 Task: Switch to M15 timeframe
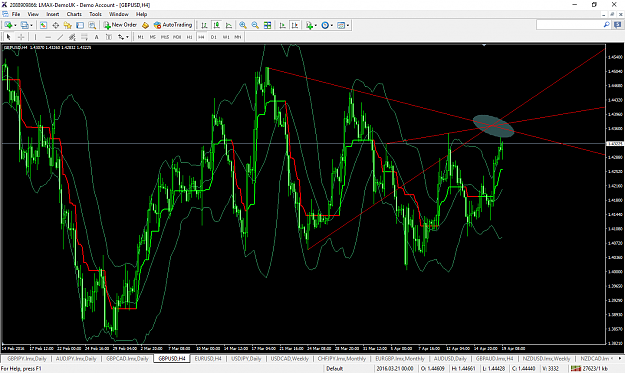pos(165,37)
